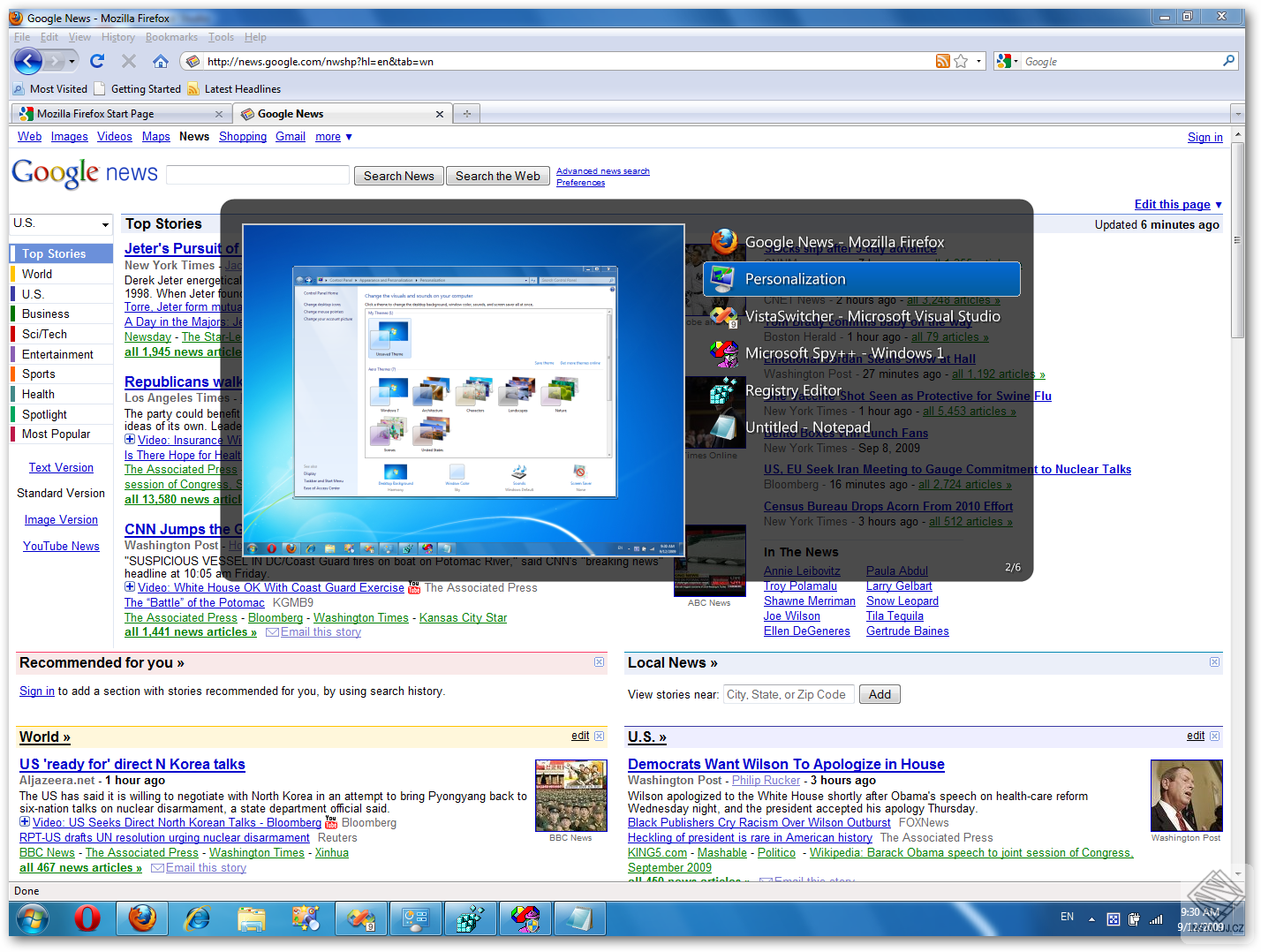This screenshot has width=1261, height=952.
Task: Close the World section with its X icon
Action: click(599, 736)
